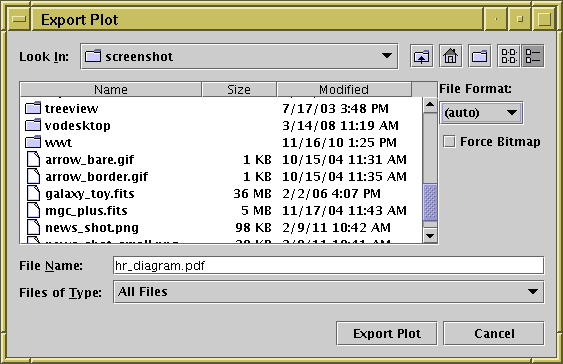Click the 36 MB size cell
Screen dimensions: 563x364
point(252,193)
